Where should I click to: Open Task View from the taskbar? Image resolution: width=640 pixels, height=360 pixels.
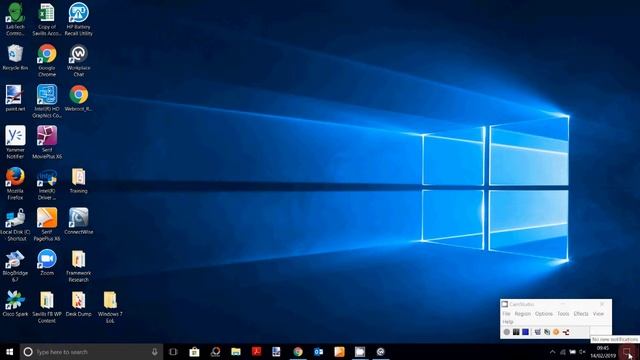(173, 352)
